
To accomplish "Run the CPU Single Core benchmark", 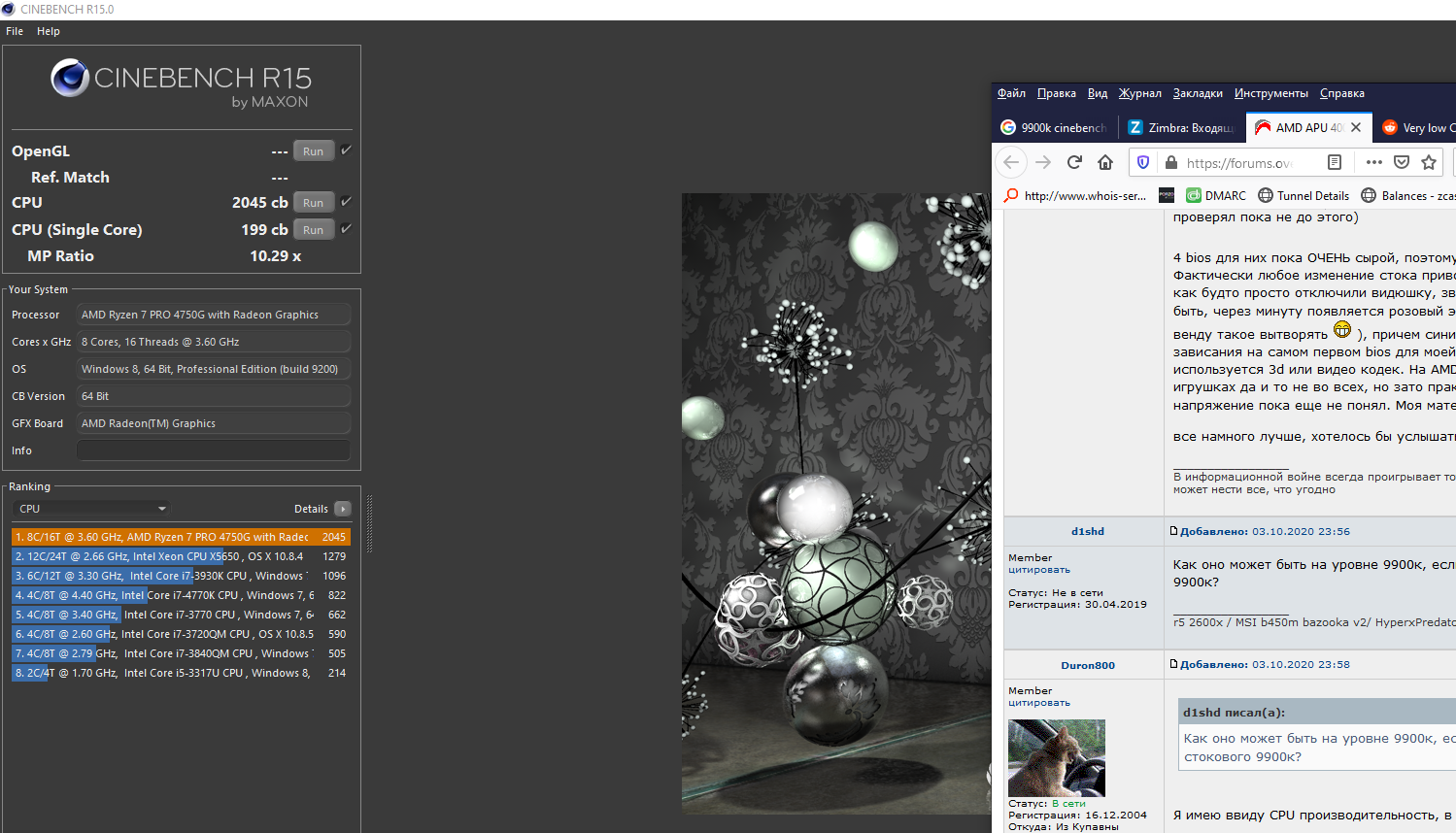I will click(313, 229).
